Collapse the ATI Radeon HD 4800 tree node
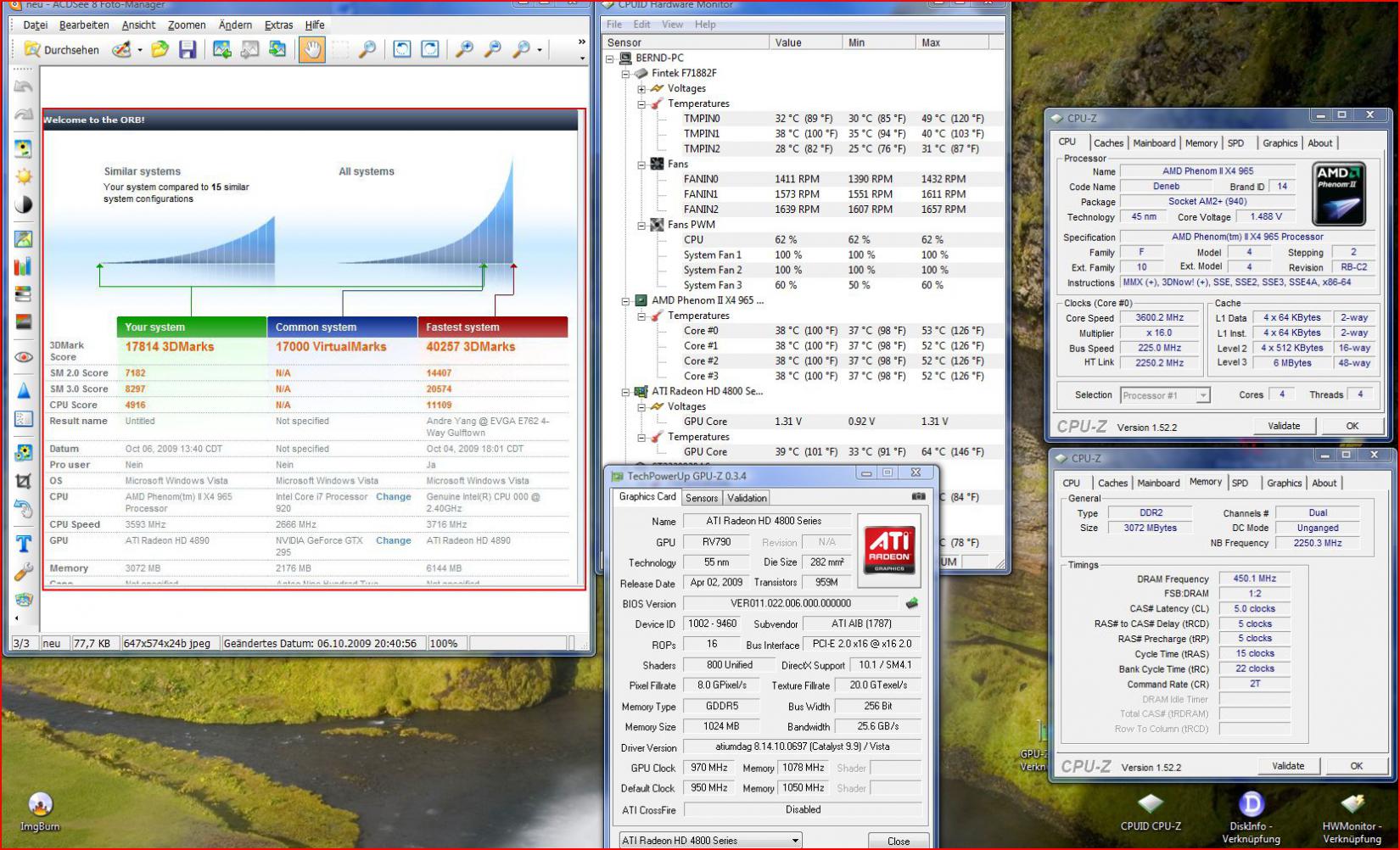Image resolution: width=1400 pixels, height=850 pixels. pos(626,392)
